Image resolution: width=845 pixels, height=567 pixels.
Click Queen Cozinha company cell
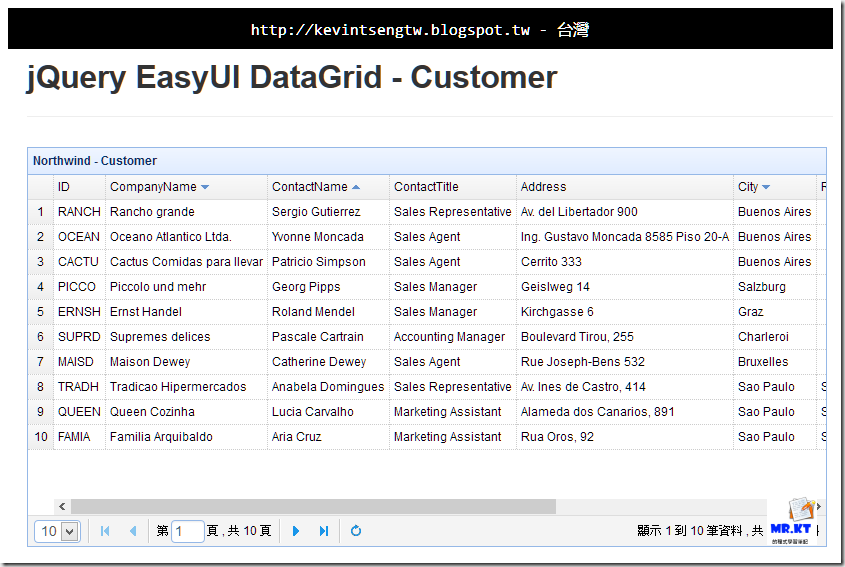point(186,412)
